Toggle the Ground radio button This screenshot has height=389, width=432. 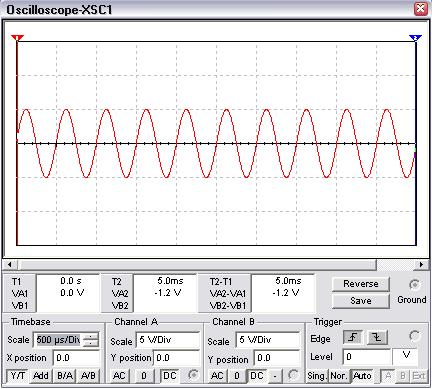click(415, 285)
